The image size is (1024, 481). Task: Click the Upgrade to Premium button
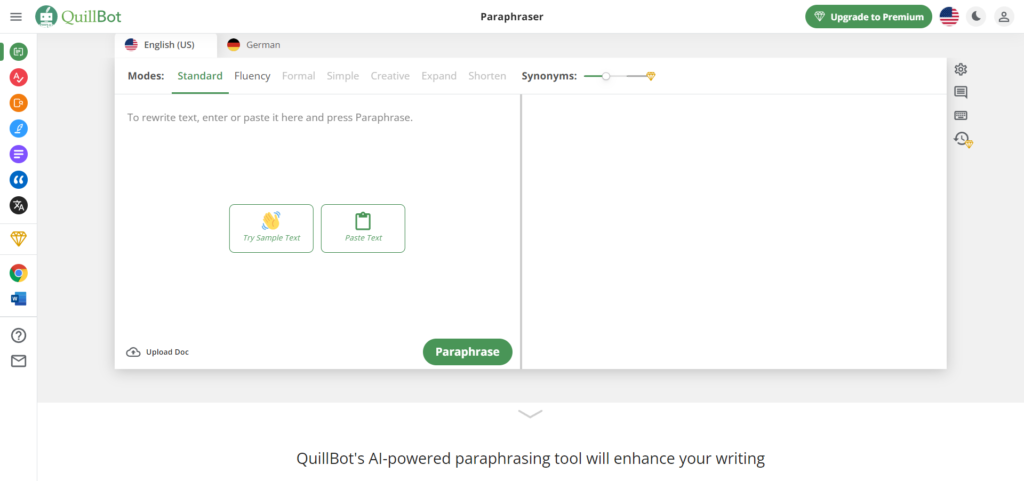868,17
